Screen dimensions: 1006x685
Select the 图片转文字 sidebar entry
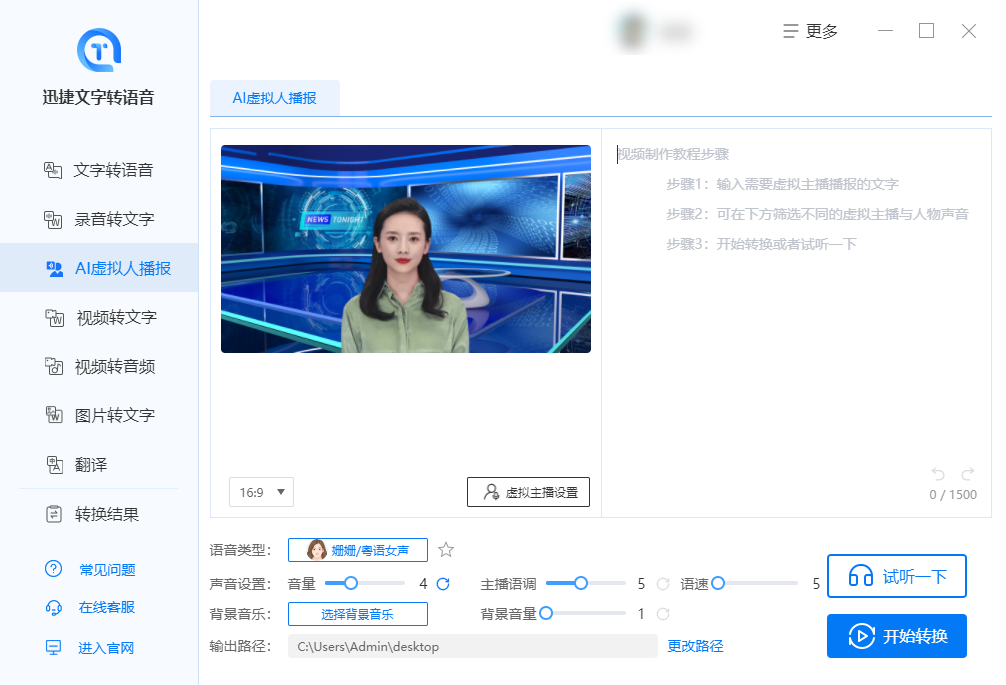pyautogui.click(x=99, y=415)
